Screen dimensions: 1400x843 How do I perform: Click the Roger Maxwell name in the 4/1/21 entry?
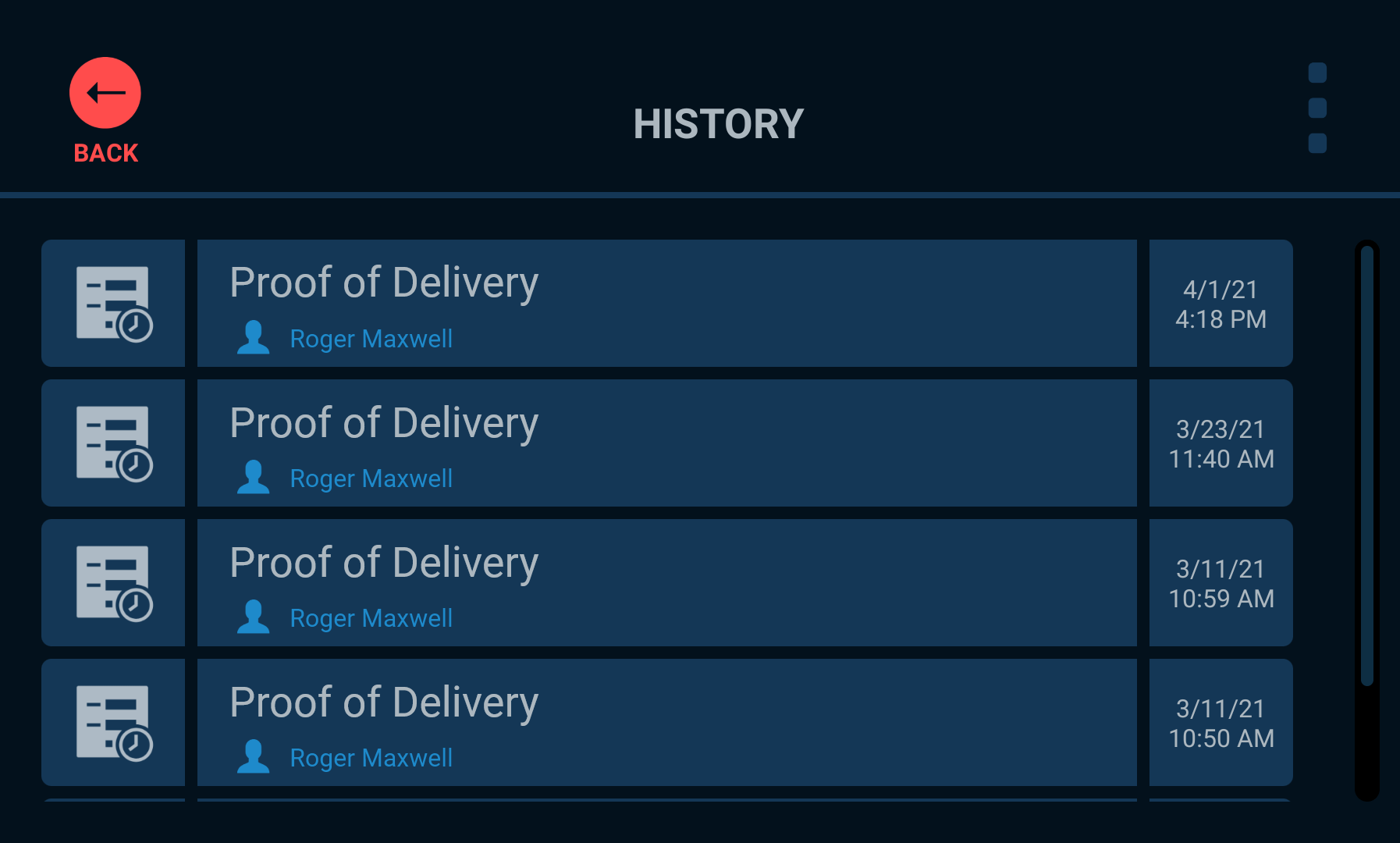(371, 339)
